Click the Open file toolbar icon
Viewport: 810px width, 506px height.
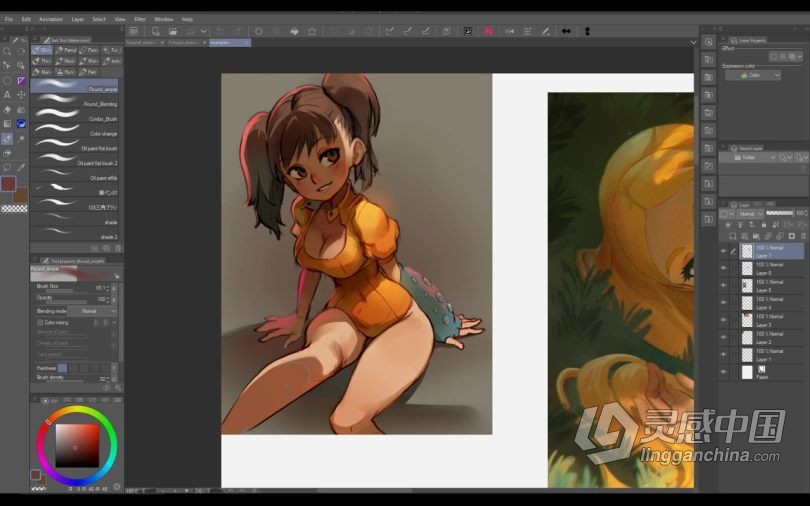point(173,31)
